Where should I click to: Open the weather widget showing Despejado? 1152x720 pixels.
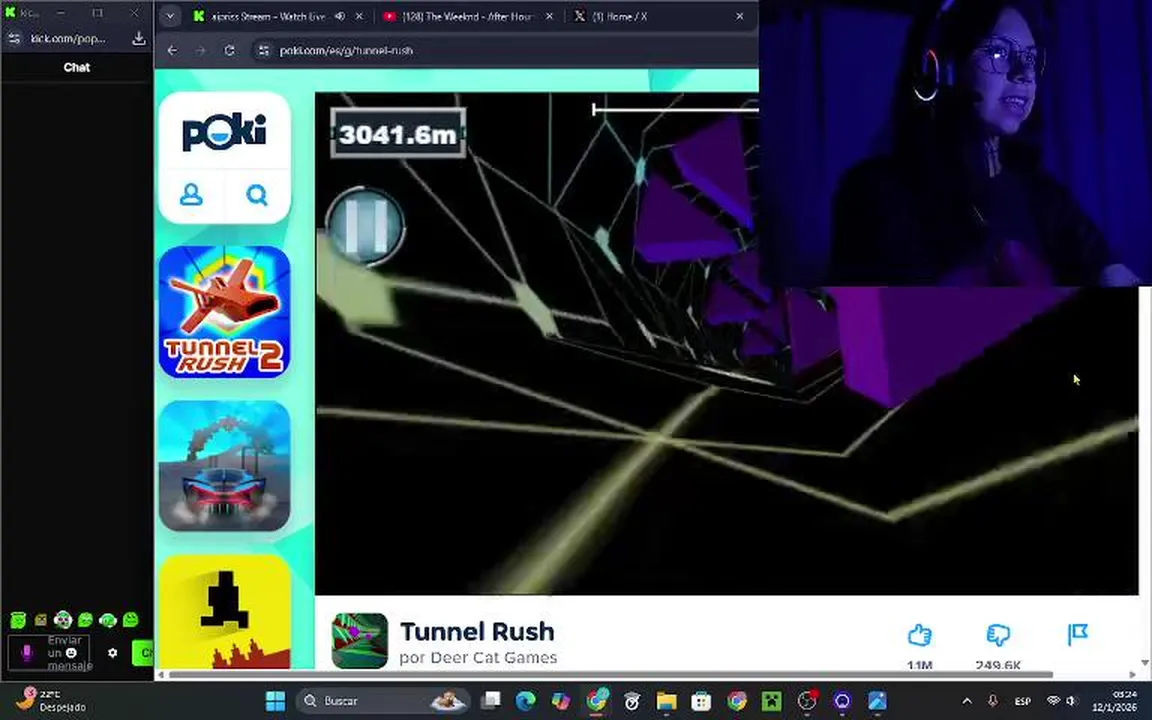(x=50, y=700)
